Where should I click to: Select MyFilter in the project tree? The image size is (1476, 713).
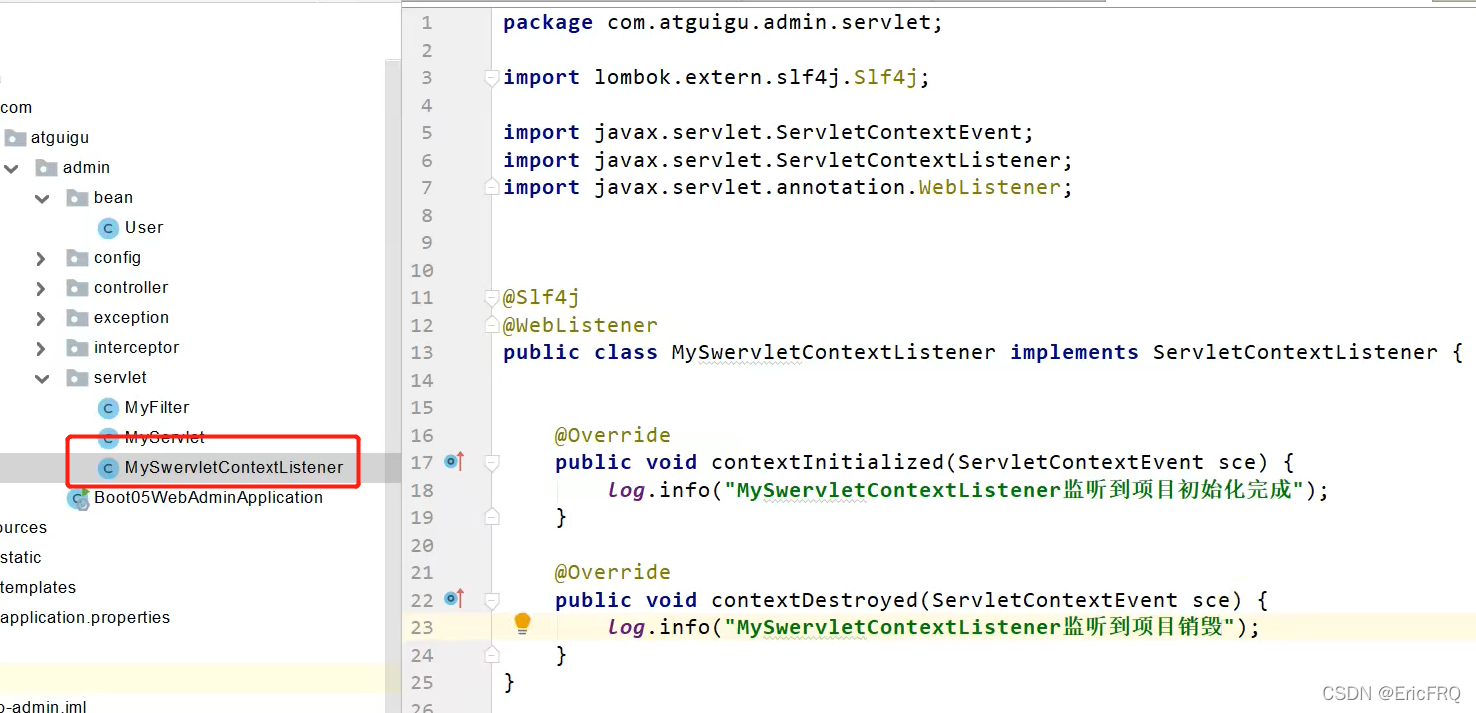[157, 408]
